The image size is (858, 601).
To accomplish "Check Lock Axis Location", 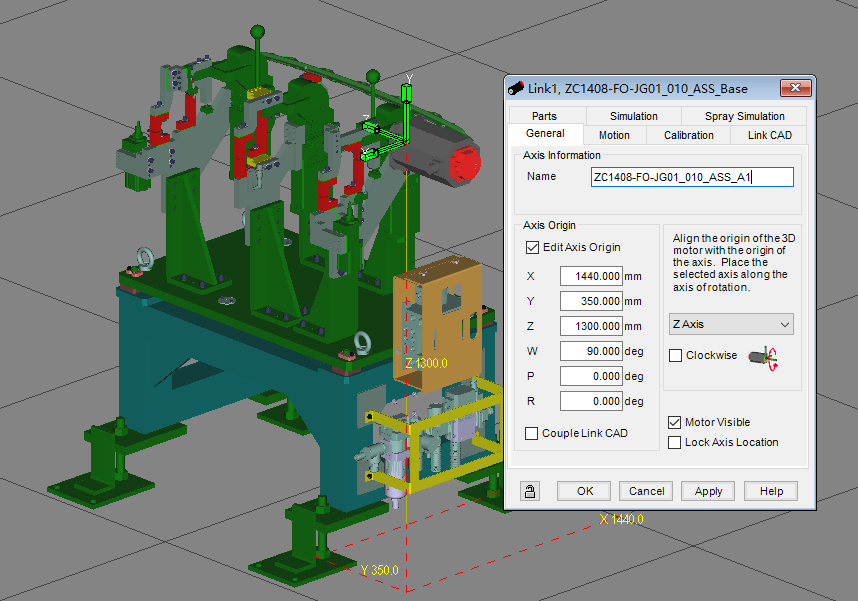I will click(675, 442).
